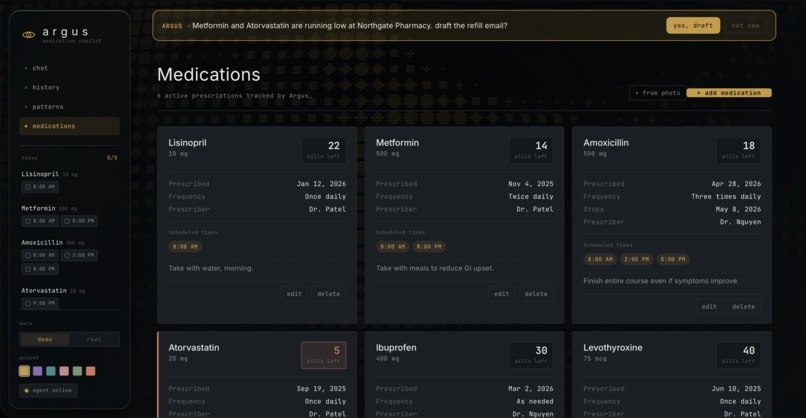This screenshot has height=418, width=806.
Task: Check Amoxicillin 2:00 PM dose in today list
Action: [80, 255]
